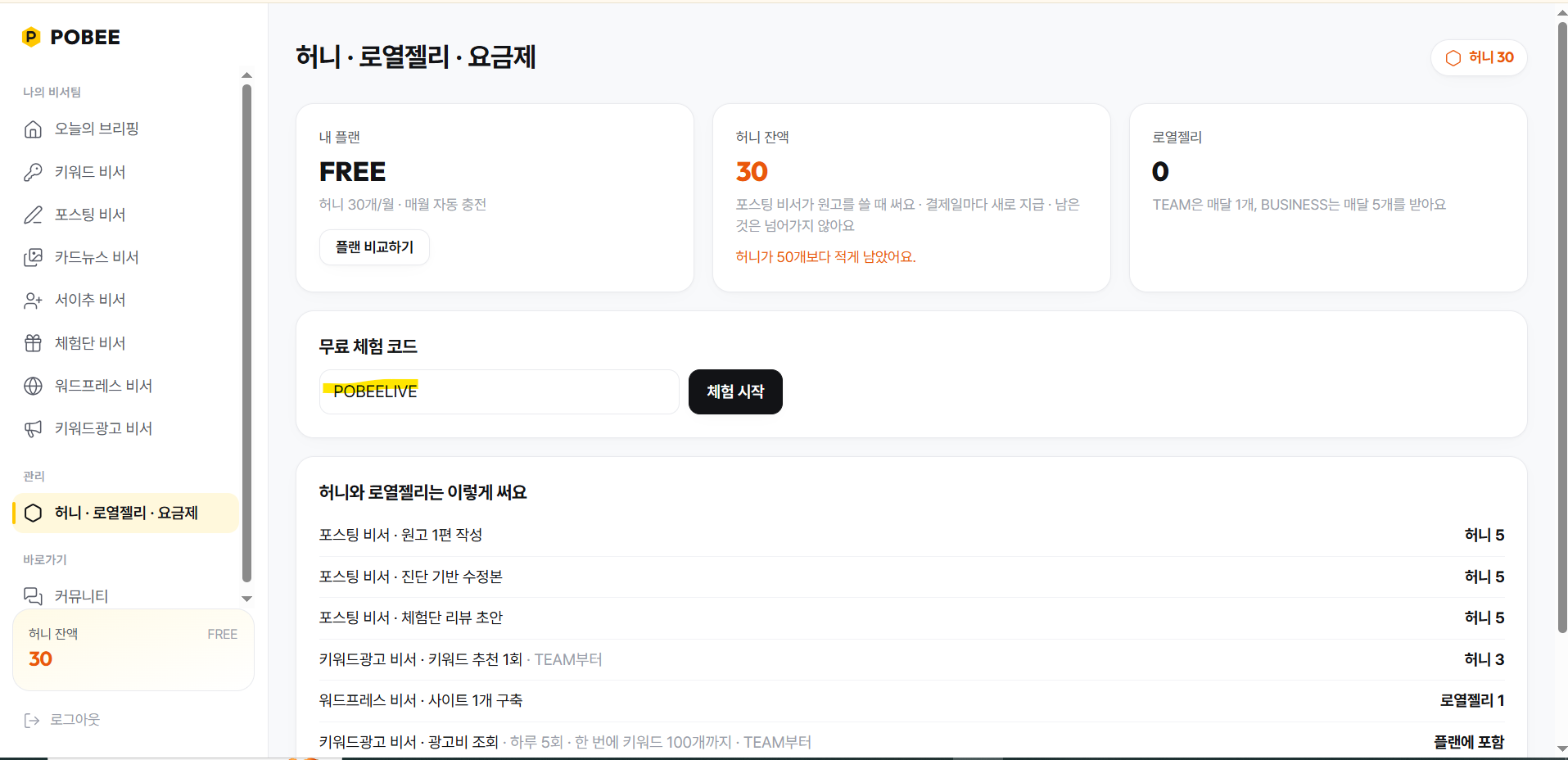Open 오늘의 브리핑 home icon

33,129
